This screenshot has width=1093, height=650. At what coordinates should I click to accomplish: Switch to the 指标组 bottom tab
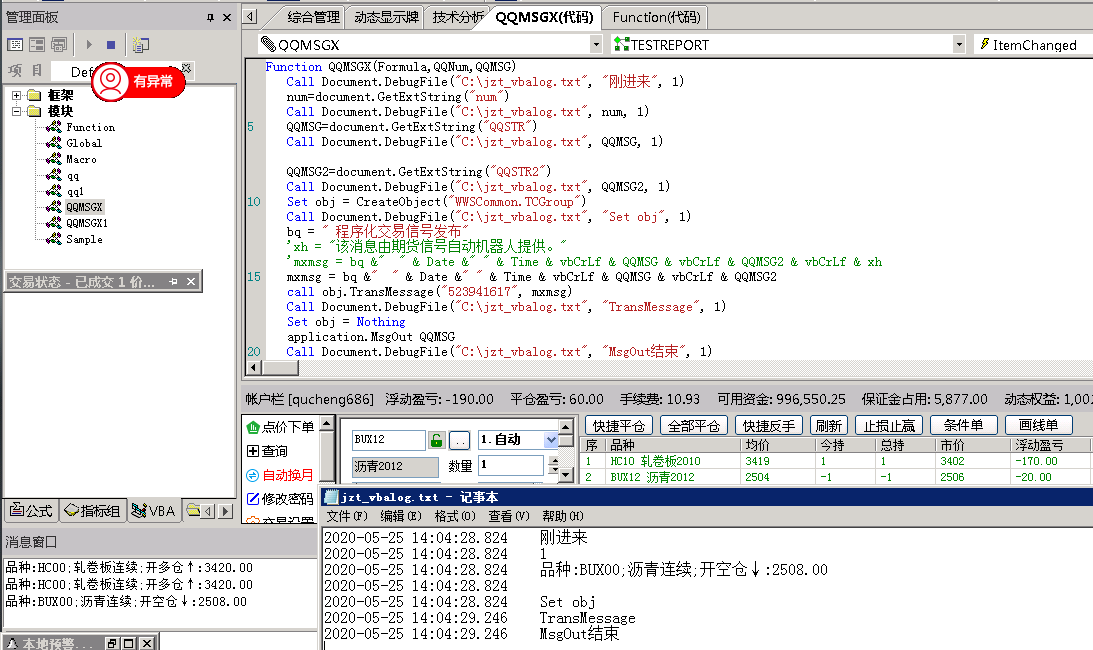click(93, 511)
